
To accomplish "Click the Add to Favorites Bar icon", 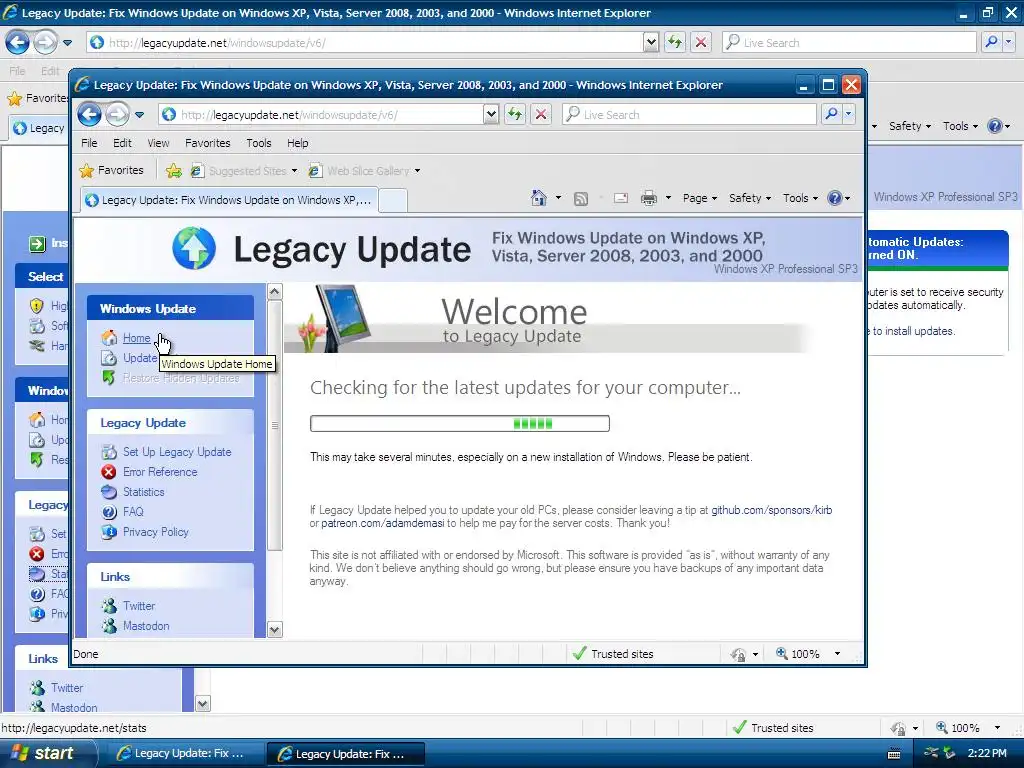I will click(174, 171).
